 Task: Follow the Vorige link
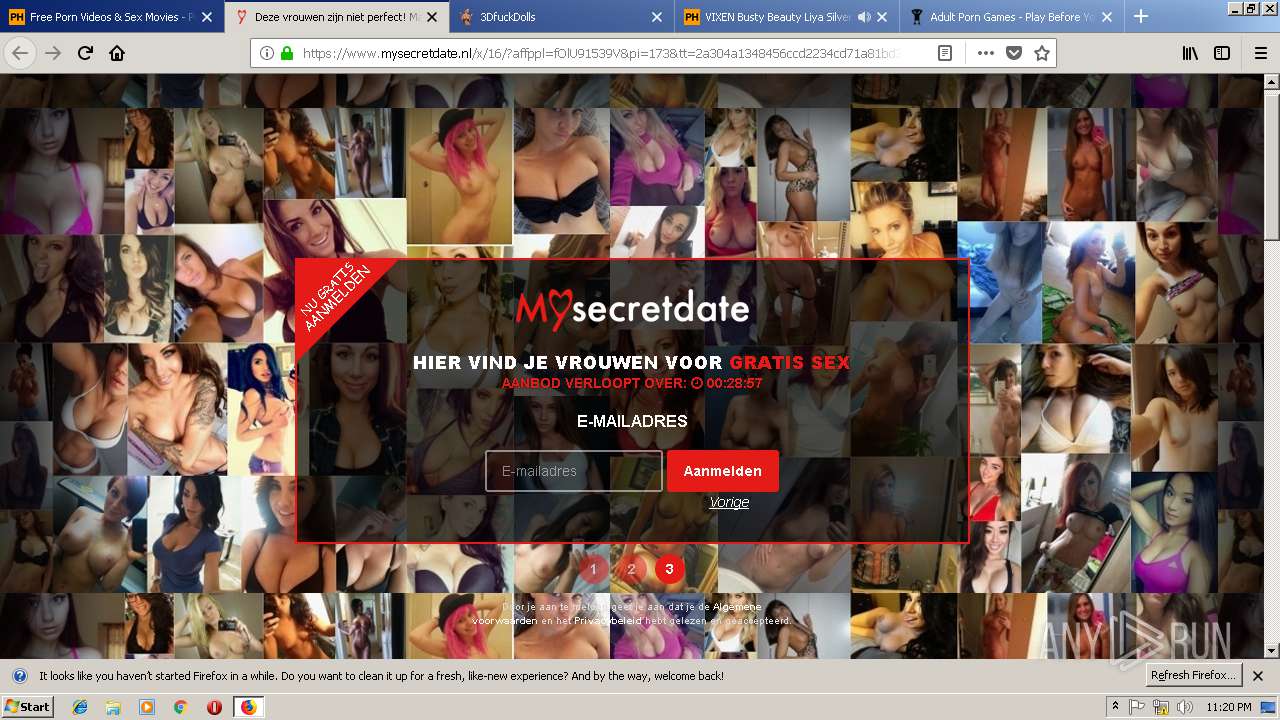pyautogui.click(x=729, y=502)
